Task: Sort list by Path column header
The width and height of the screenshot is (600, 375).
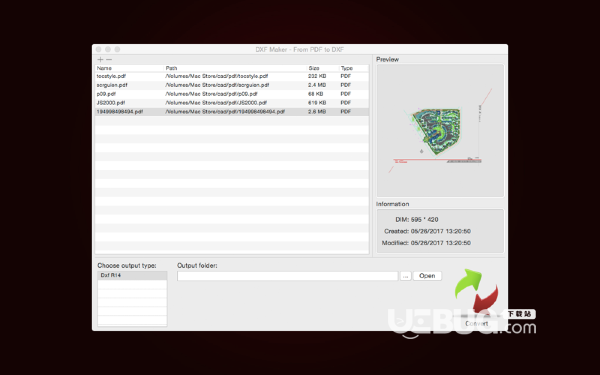Action: 235,68
